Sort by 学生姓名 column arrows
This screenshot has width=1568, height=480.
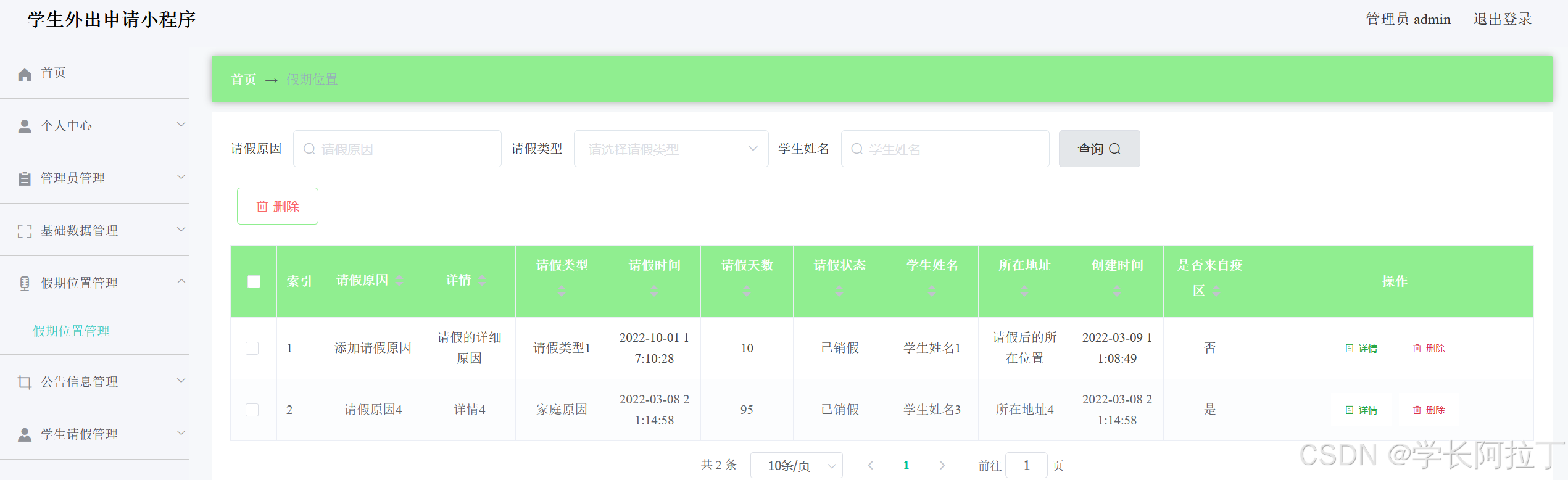click(932, 291)
